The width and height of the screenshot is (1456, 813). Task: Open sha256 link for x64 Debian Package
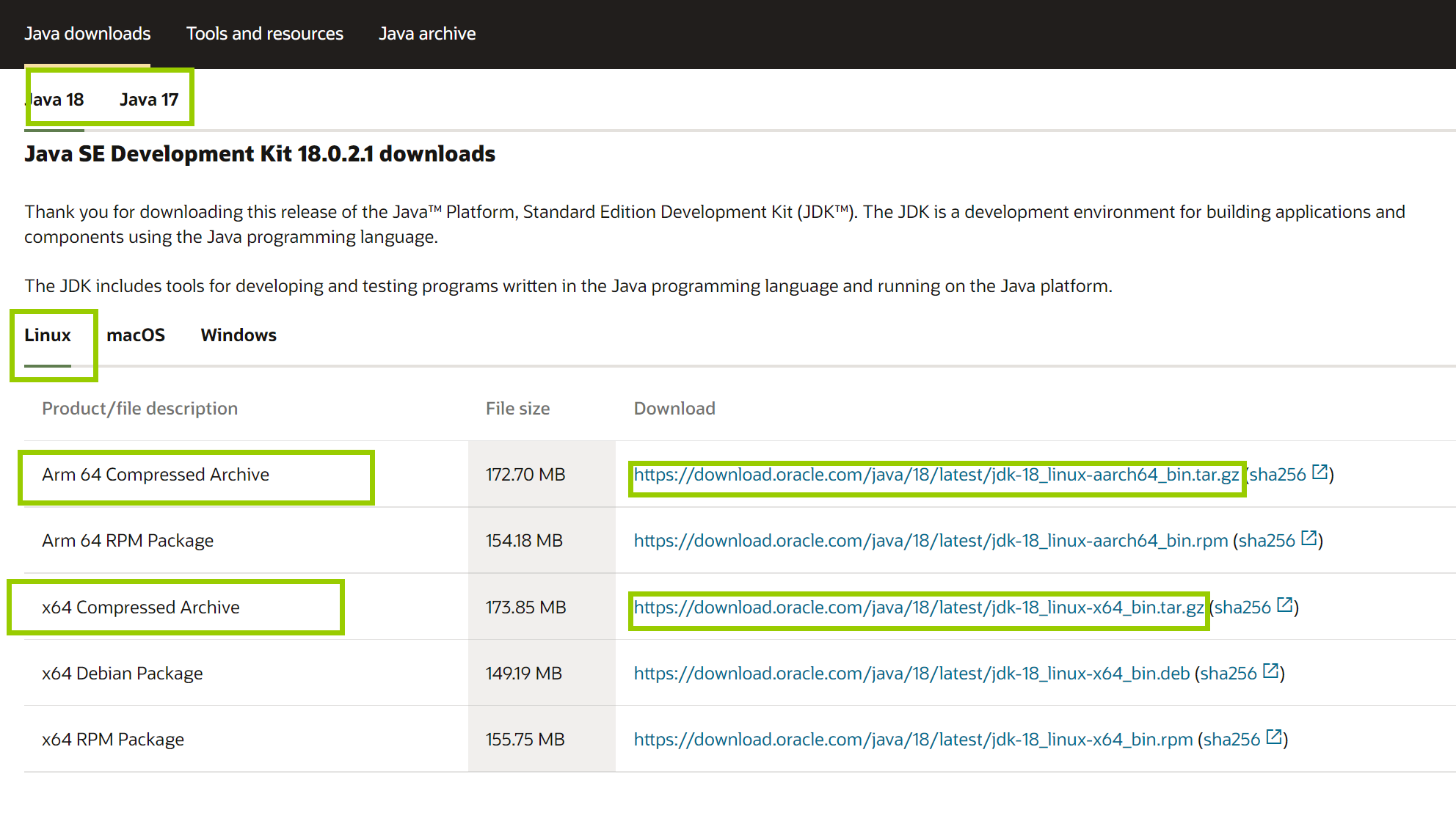pos(1228,674)
